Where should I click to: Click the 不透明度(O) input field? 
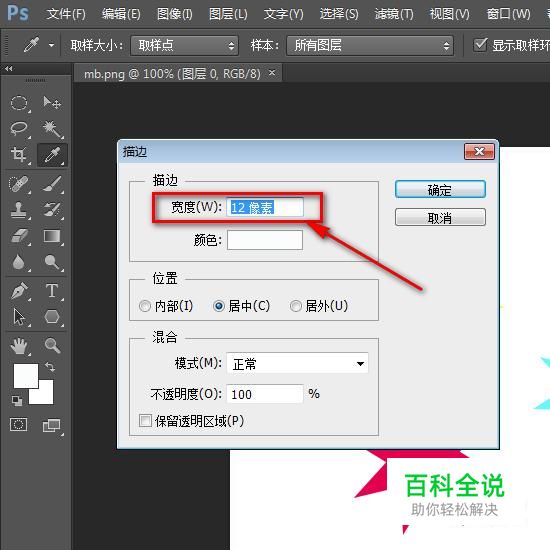265,394
